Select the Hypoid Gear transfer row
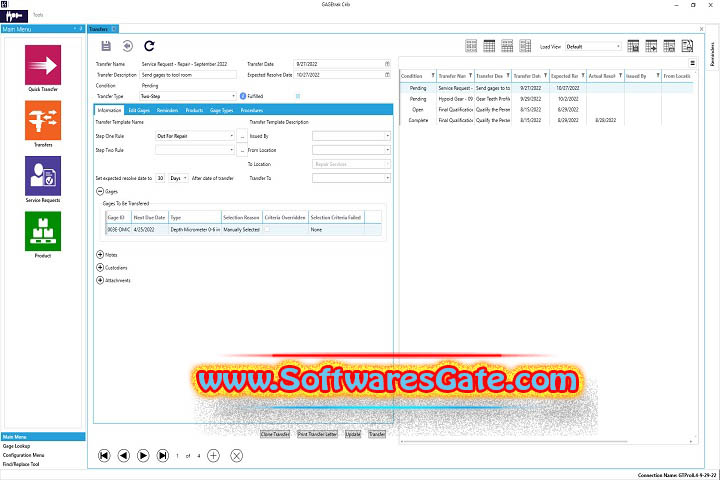Viewport: 720px width, 480px height. coord(546,99)
